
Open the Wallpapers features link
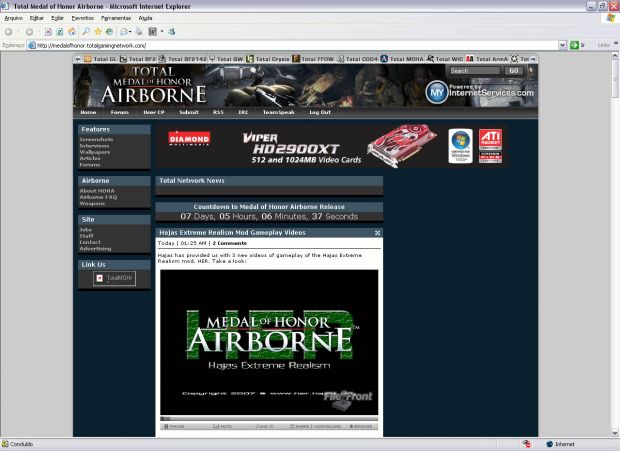point(95,152)
